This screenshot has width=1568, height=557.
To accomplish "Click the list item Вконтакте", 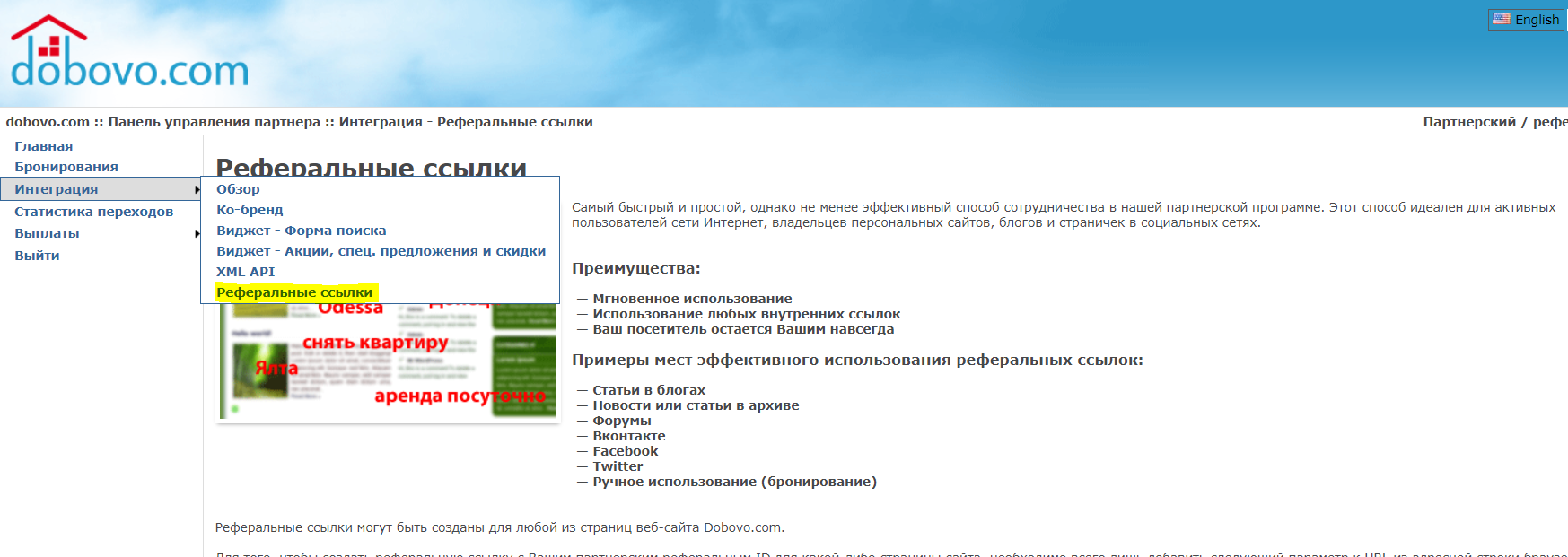I will pos(629,436).
